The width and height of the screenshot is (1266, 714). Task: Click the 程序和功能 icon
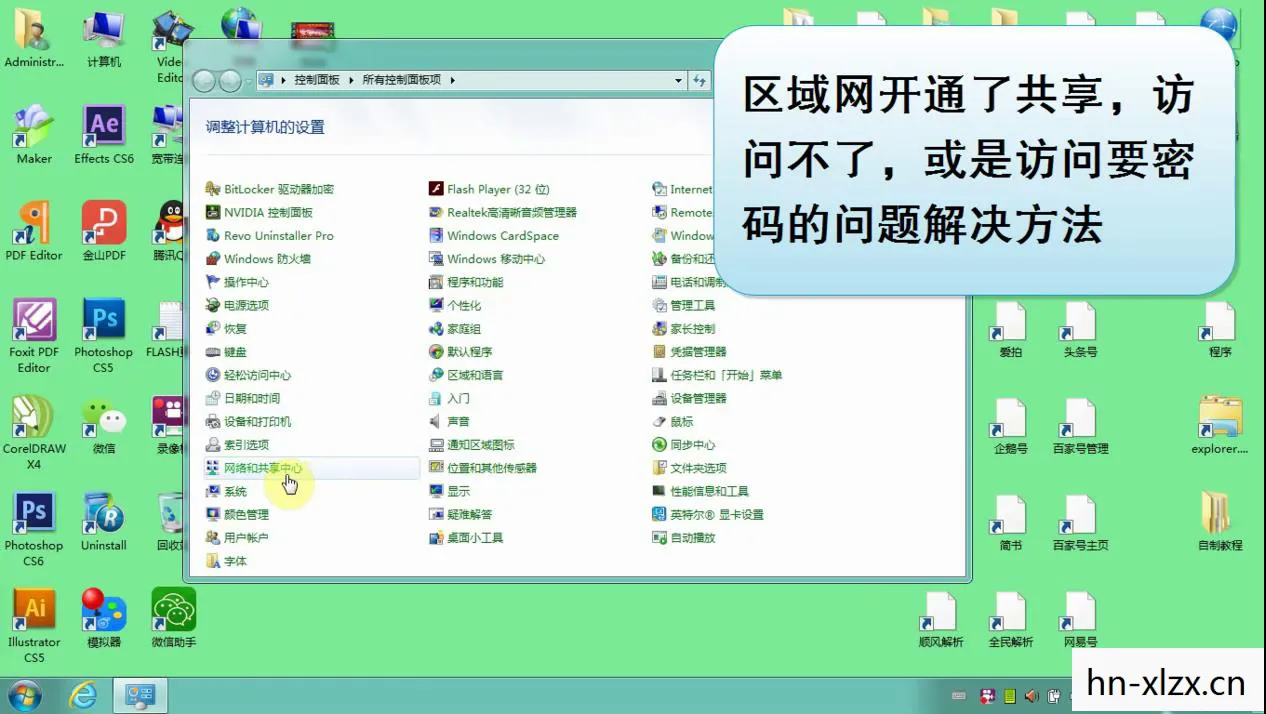pyautogui.click(x=436, y=282)
